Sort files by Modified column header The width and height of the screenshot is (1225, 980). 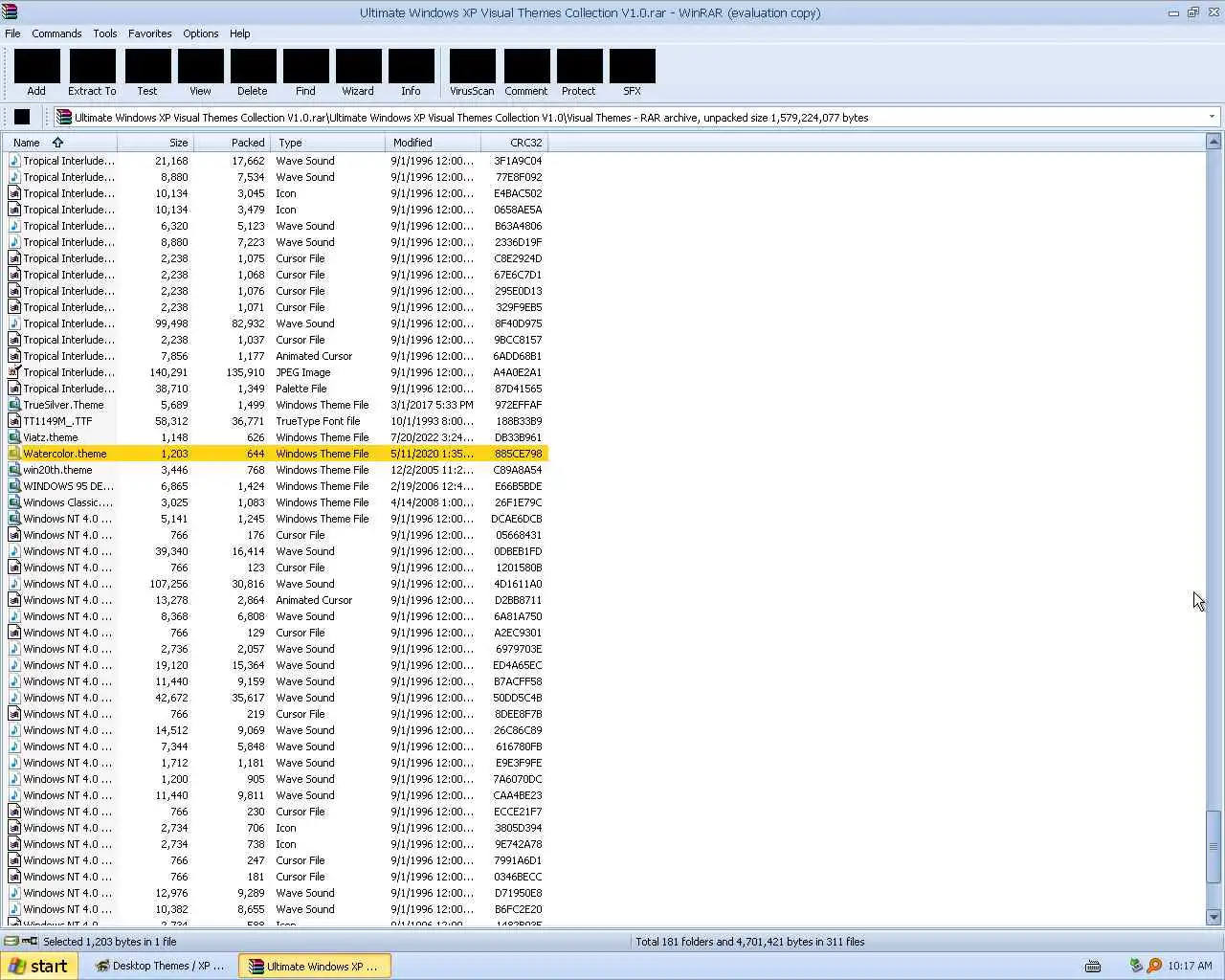[434, 143]
